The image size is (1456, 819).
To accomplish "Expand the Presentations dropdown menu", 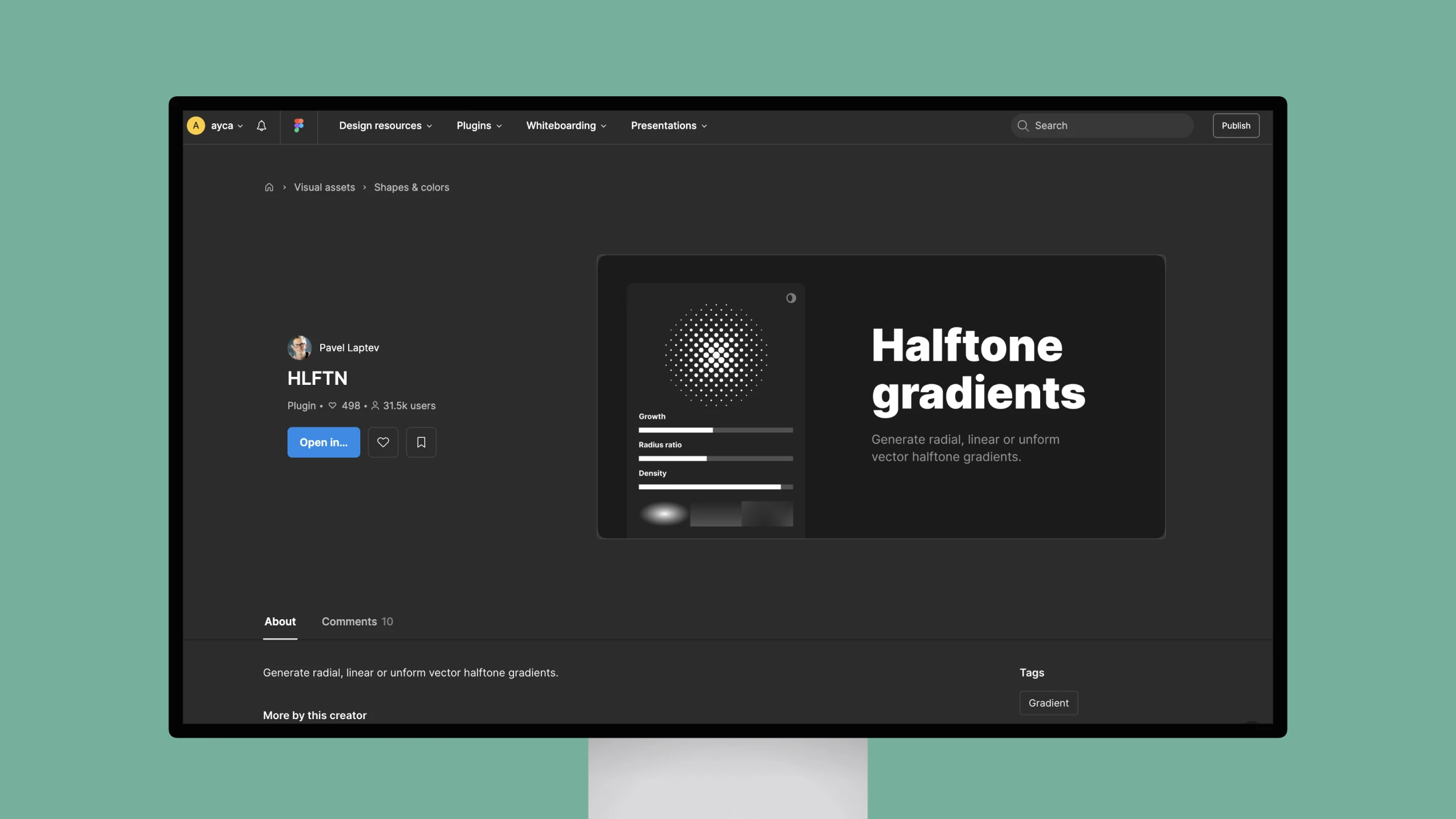I will click(668, 125).
